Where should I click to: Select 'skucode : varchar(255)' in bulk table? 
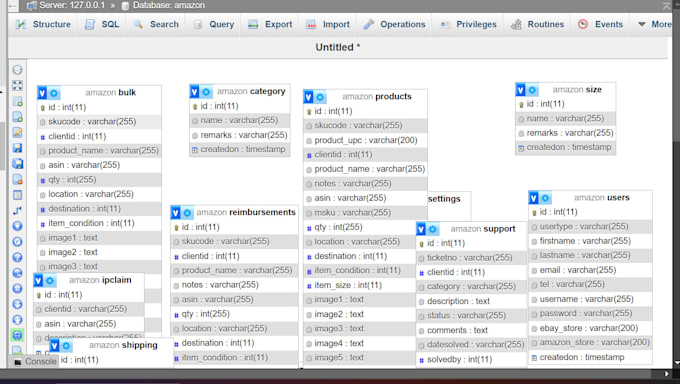point(99,122)
